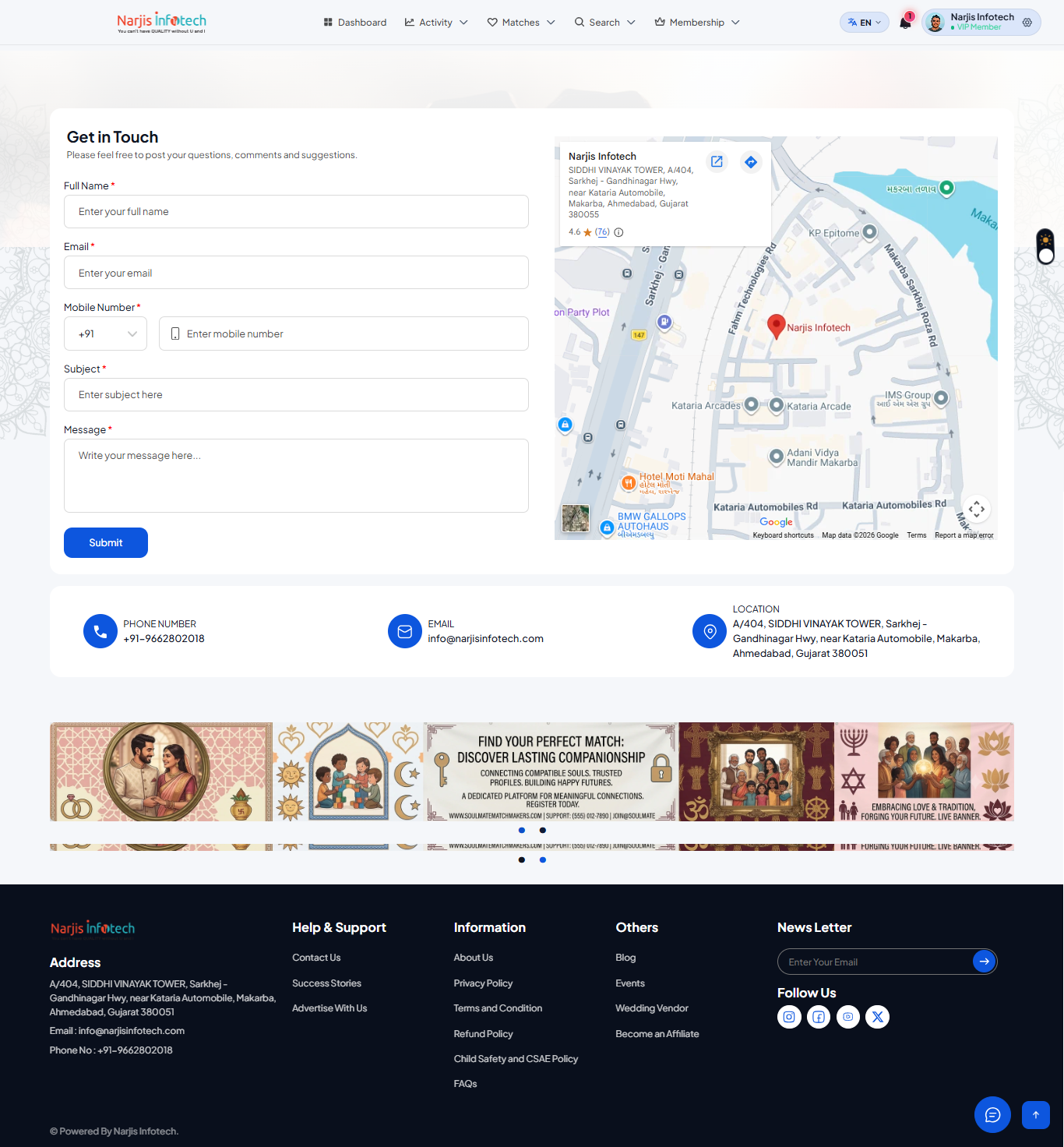
Task: Submit newsletter email with arrow button
Action: [x=984, y=962]
